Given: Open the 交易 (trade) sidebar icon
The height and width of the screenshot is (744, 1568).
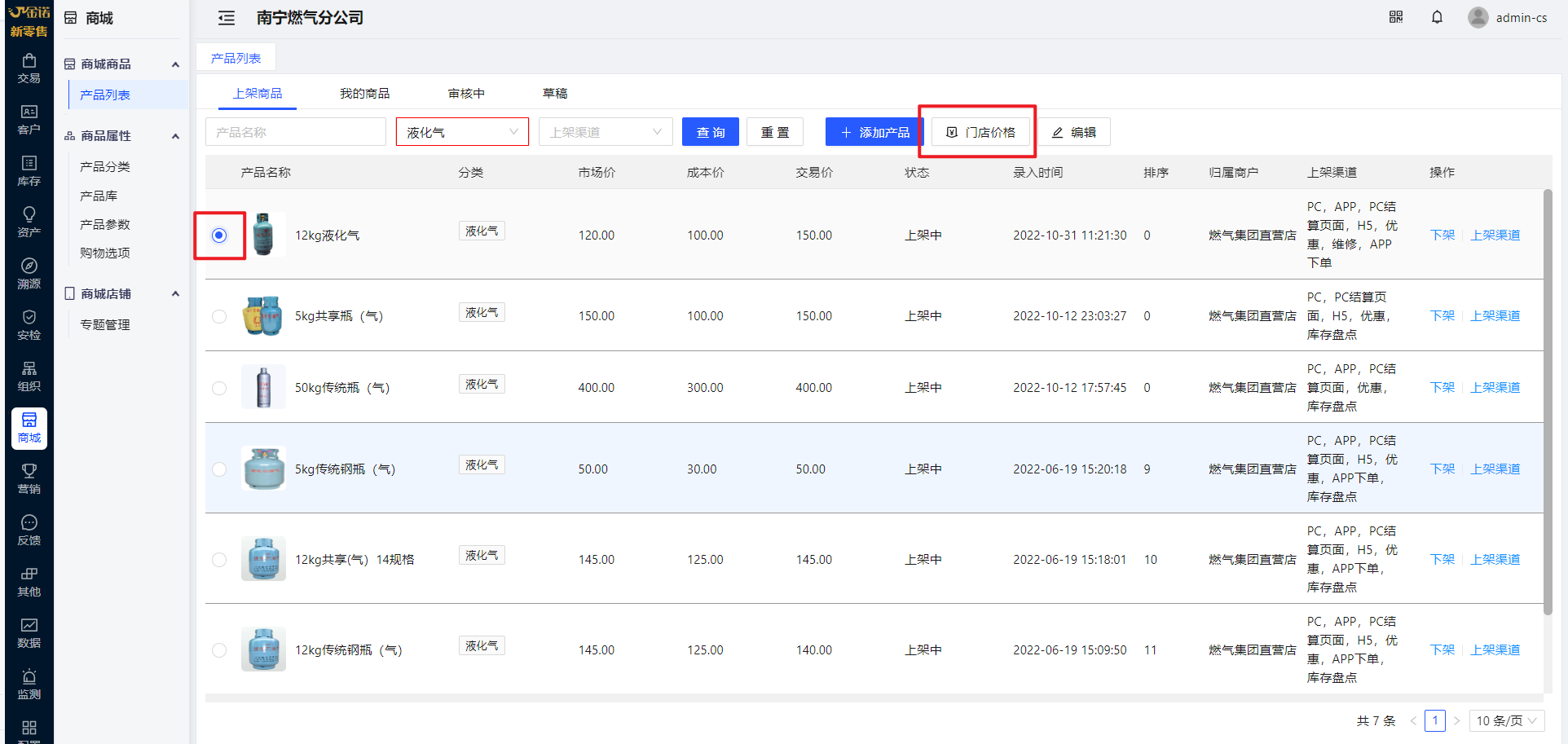Looking at the screenshot, I should point(29,68).
